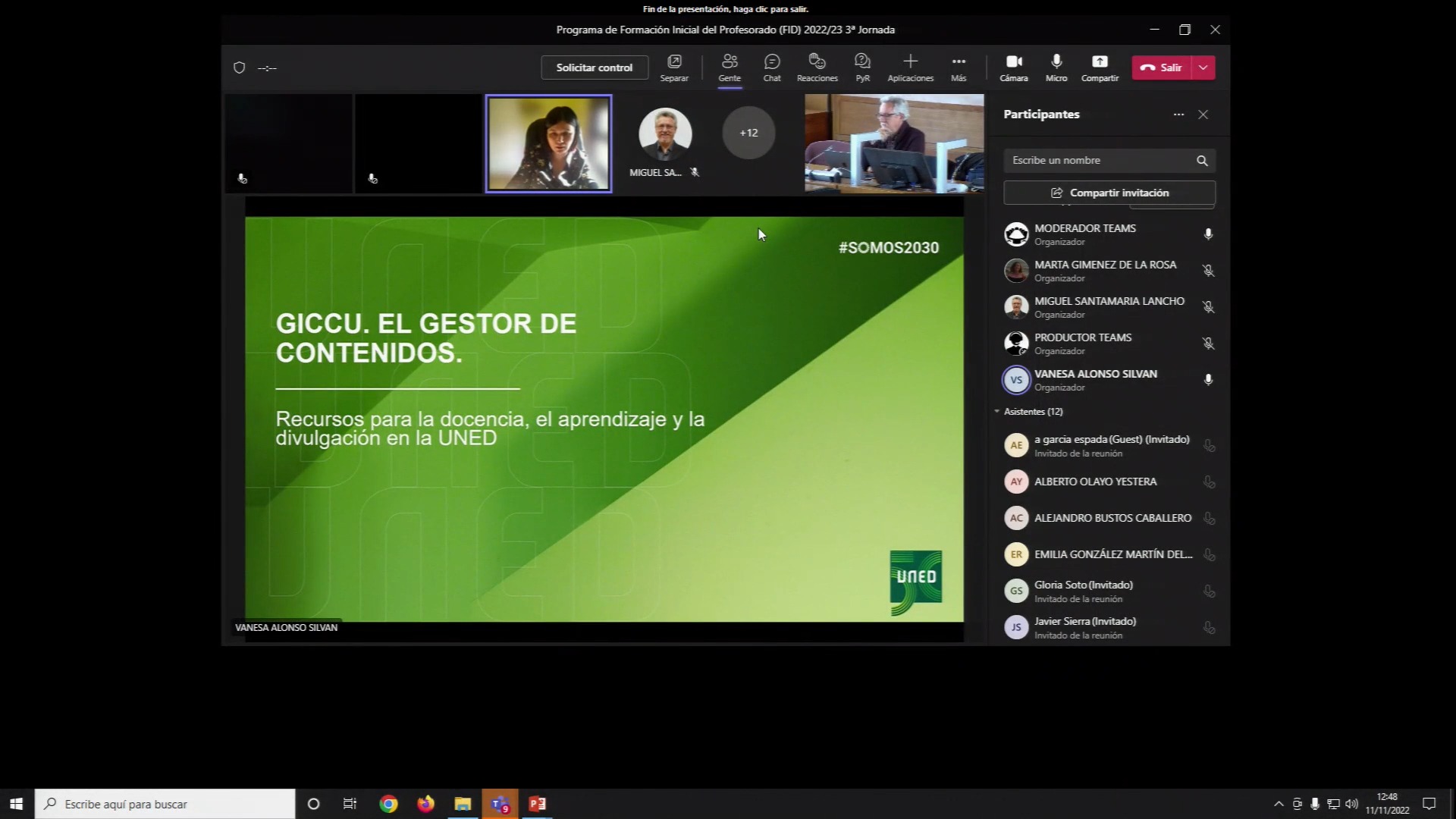Click the VANESA ALONSO SILVAN name label on slide
The height and width of the screenshot is (819, 1456).
coord(287,627)
